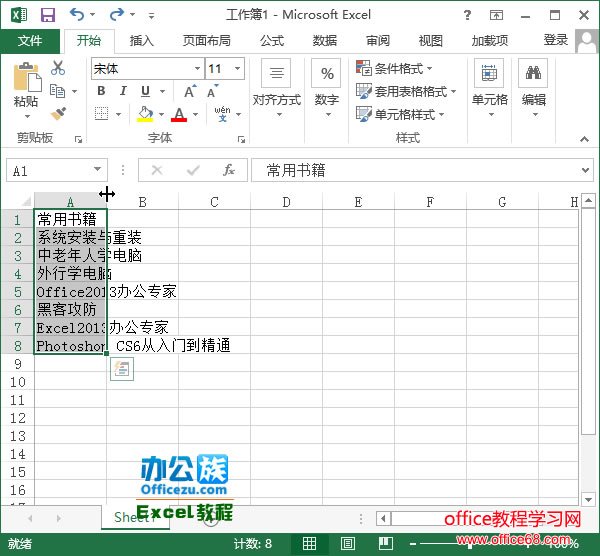Click the Insert Function fx button
The height and width of the screenshot is (556, 600).
pos(228,170)
